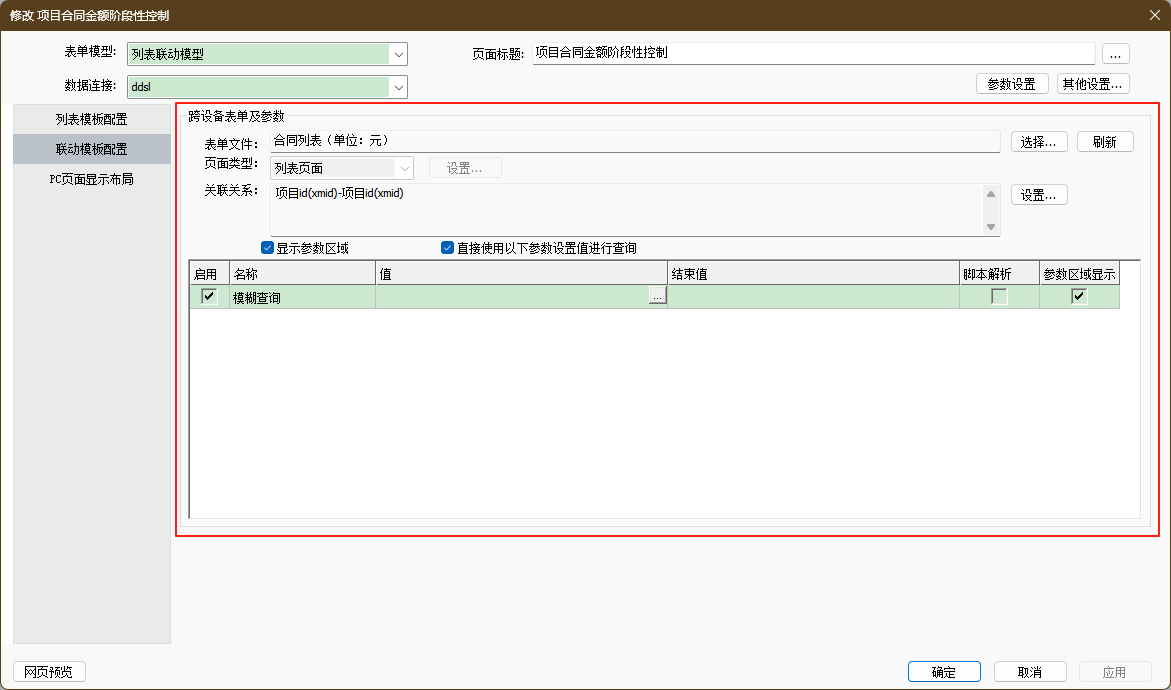Screen dimensions: 1171x690
Task: Enable 脚本解析 checkbox for 模糊查询 row
Action: click(x=999, y=296)
